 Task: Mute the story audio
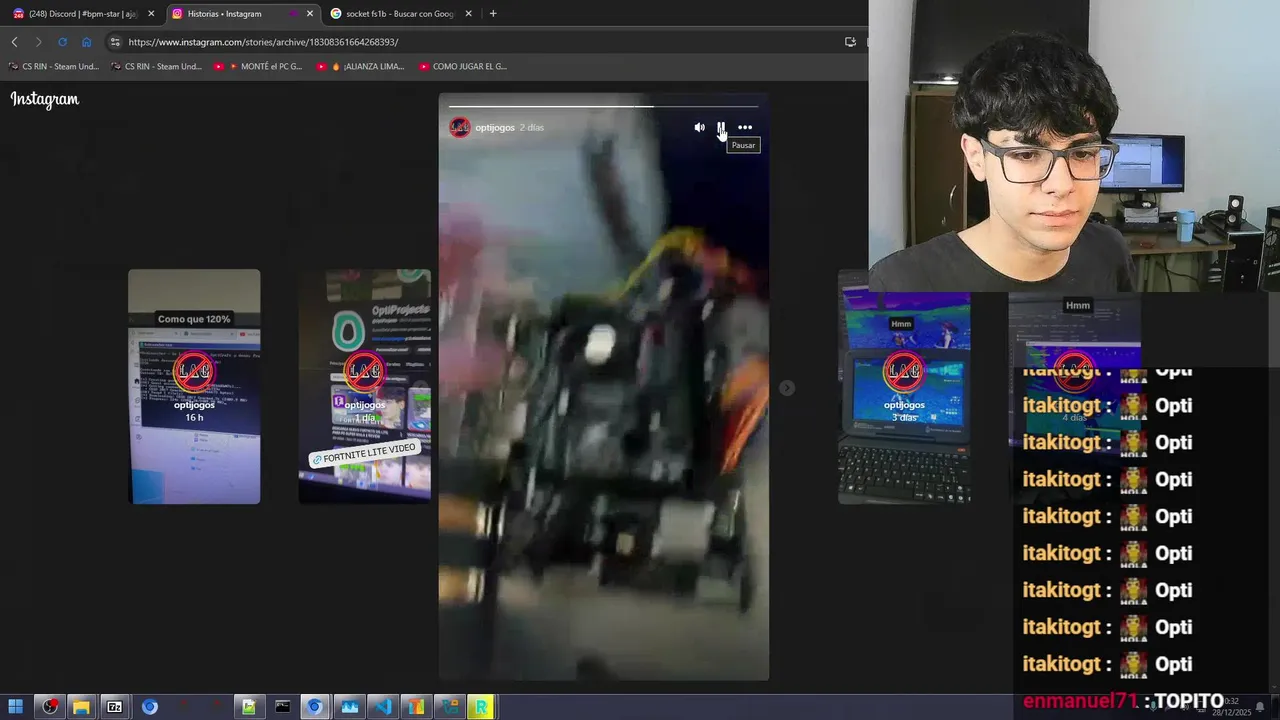(699, 127)
